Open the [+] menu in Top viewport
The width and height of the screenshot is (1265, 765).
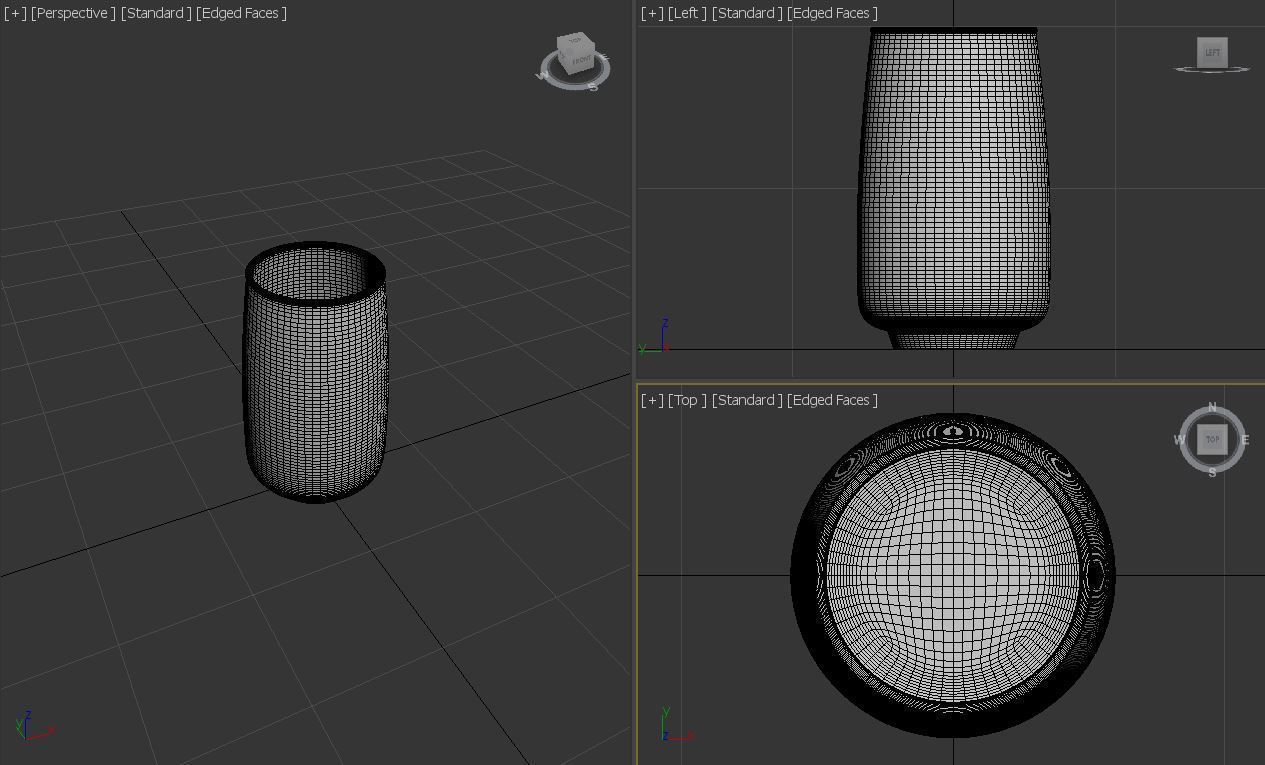point(652,400)
